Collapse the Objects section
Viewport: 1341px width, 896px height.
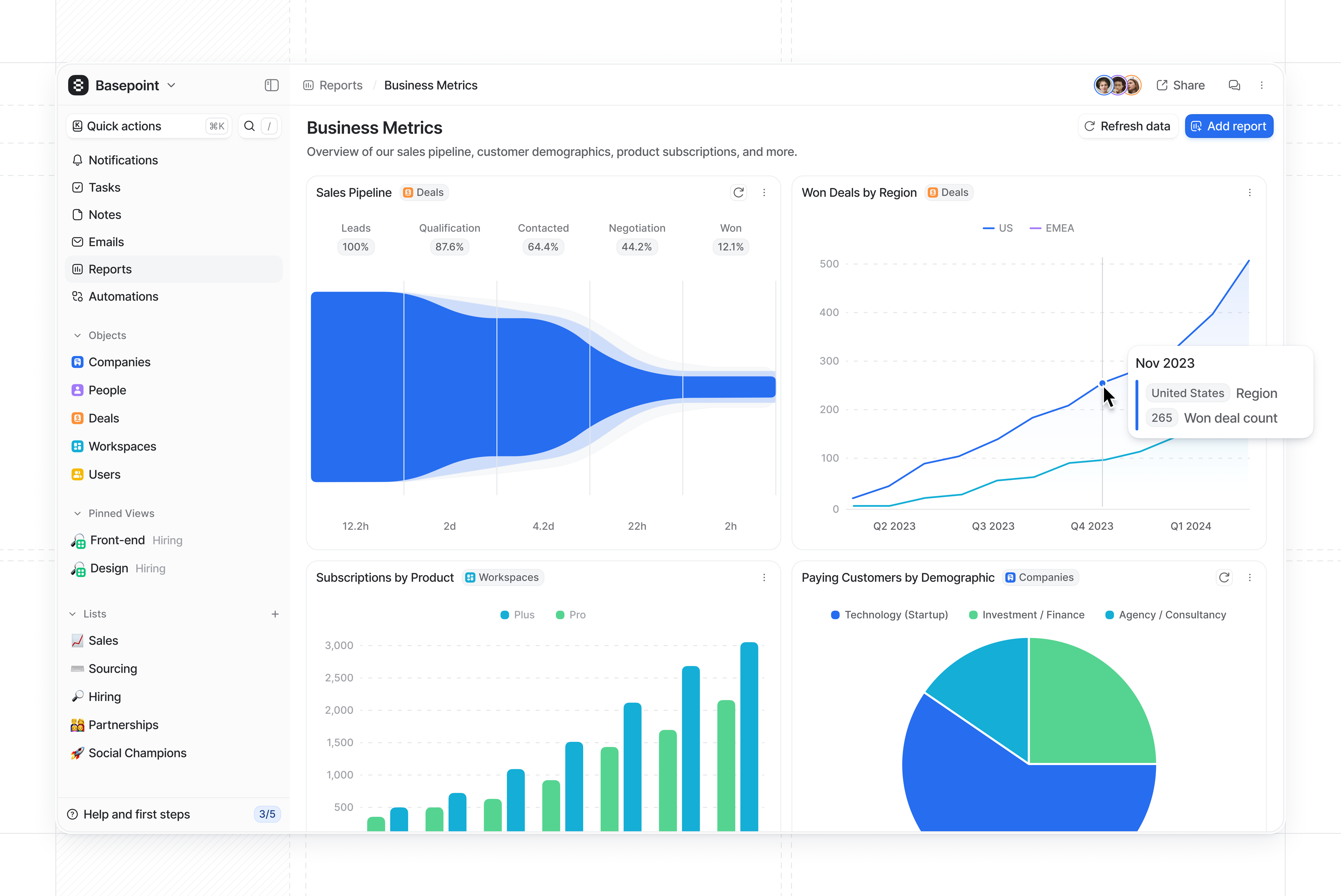[x=78, y=335]
